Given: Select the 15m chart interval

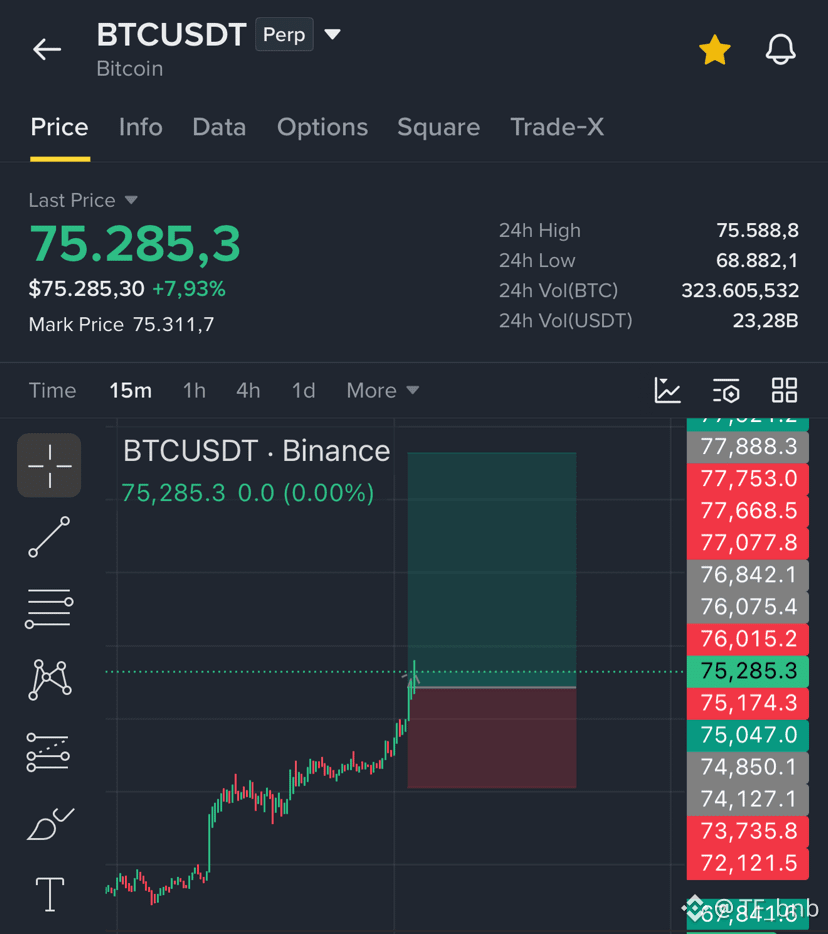Looking at the screenshot, I should tap(130, 391).
